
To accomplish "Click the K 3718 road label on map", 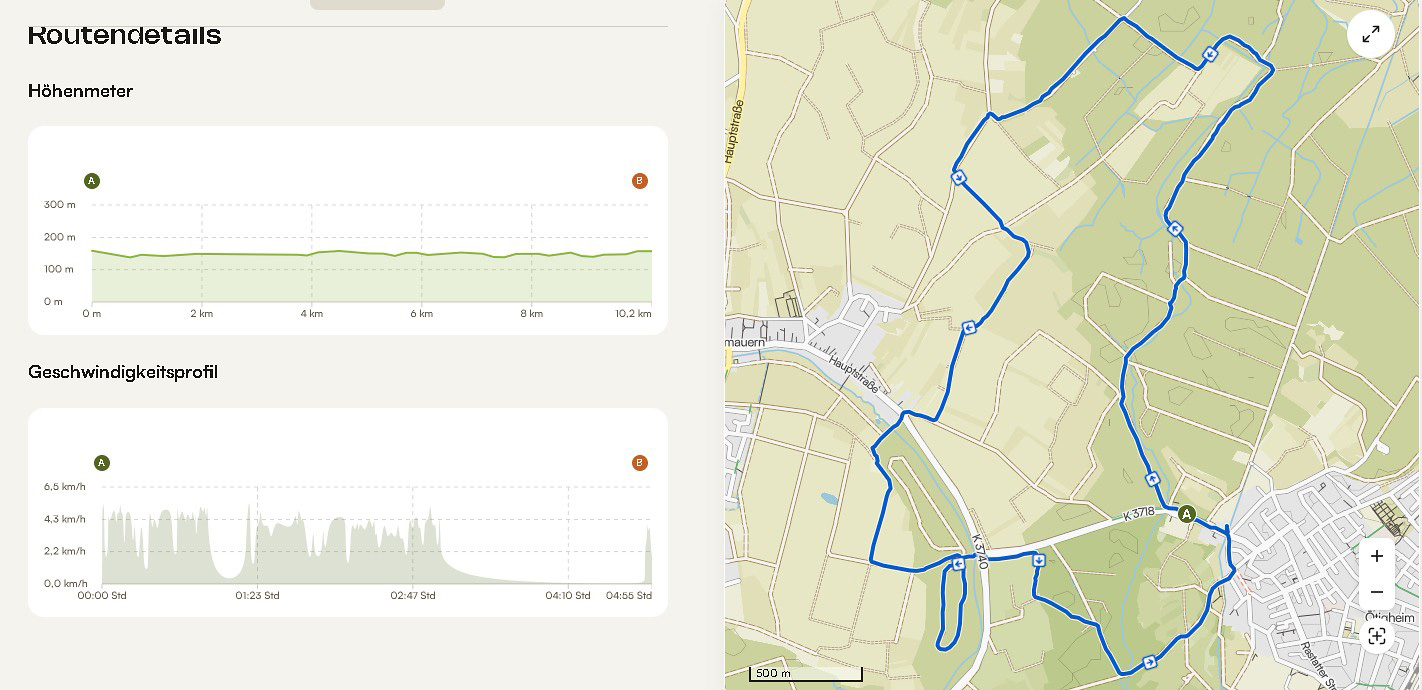I will 1139,513.
